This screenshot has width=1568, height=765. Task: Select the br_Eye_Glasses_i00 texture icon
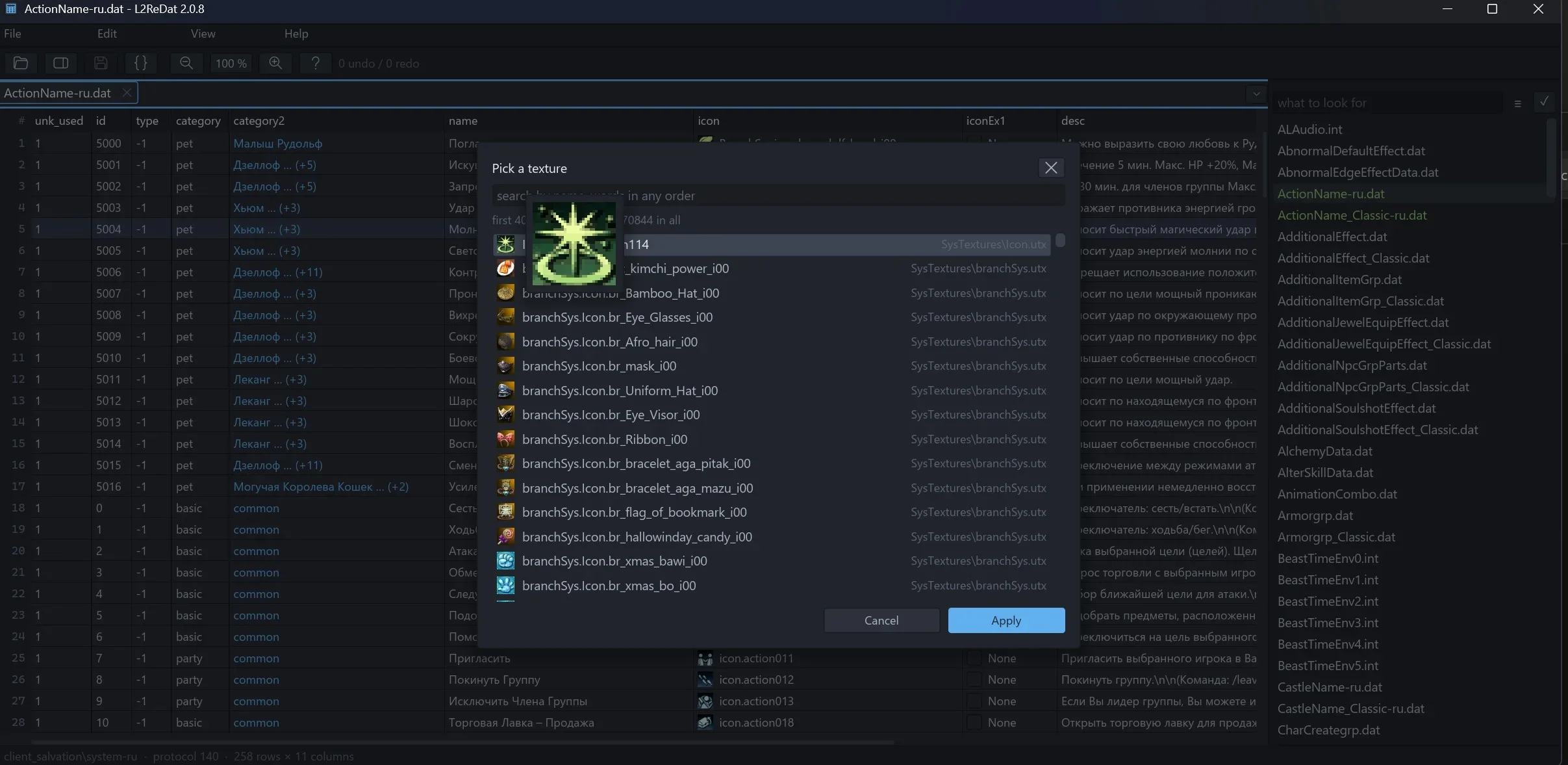(506, 317)
